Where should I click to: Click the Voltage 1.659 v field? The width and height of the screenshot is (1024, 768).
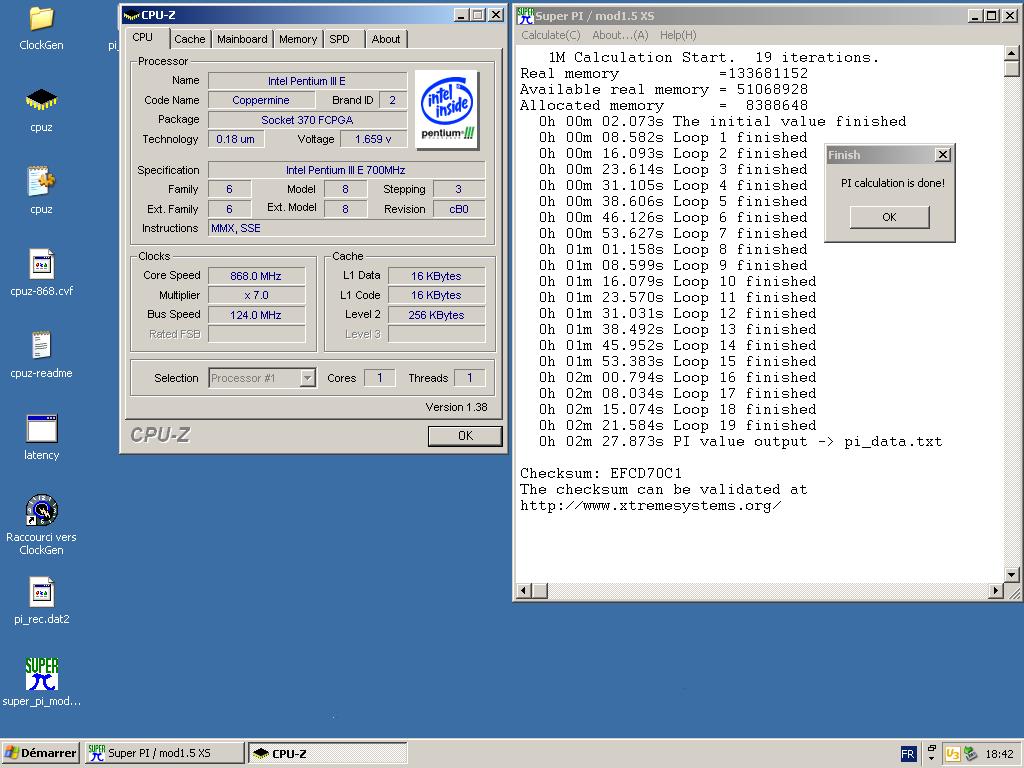tap(374, 139)
